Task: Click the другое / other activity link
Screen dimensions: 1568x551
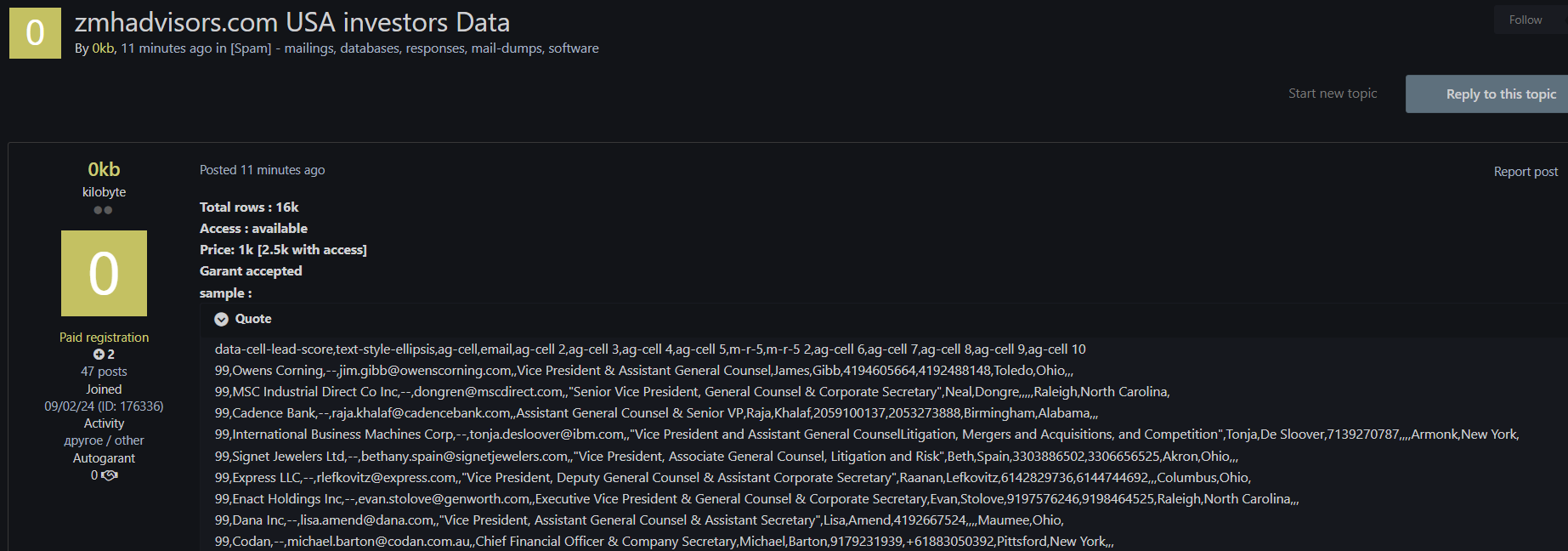Action: click(104, 440)
